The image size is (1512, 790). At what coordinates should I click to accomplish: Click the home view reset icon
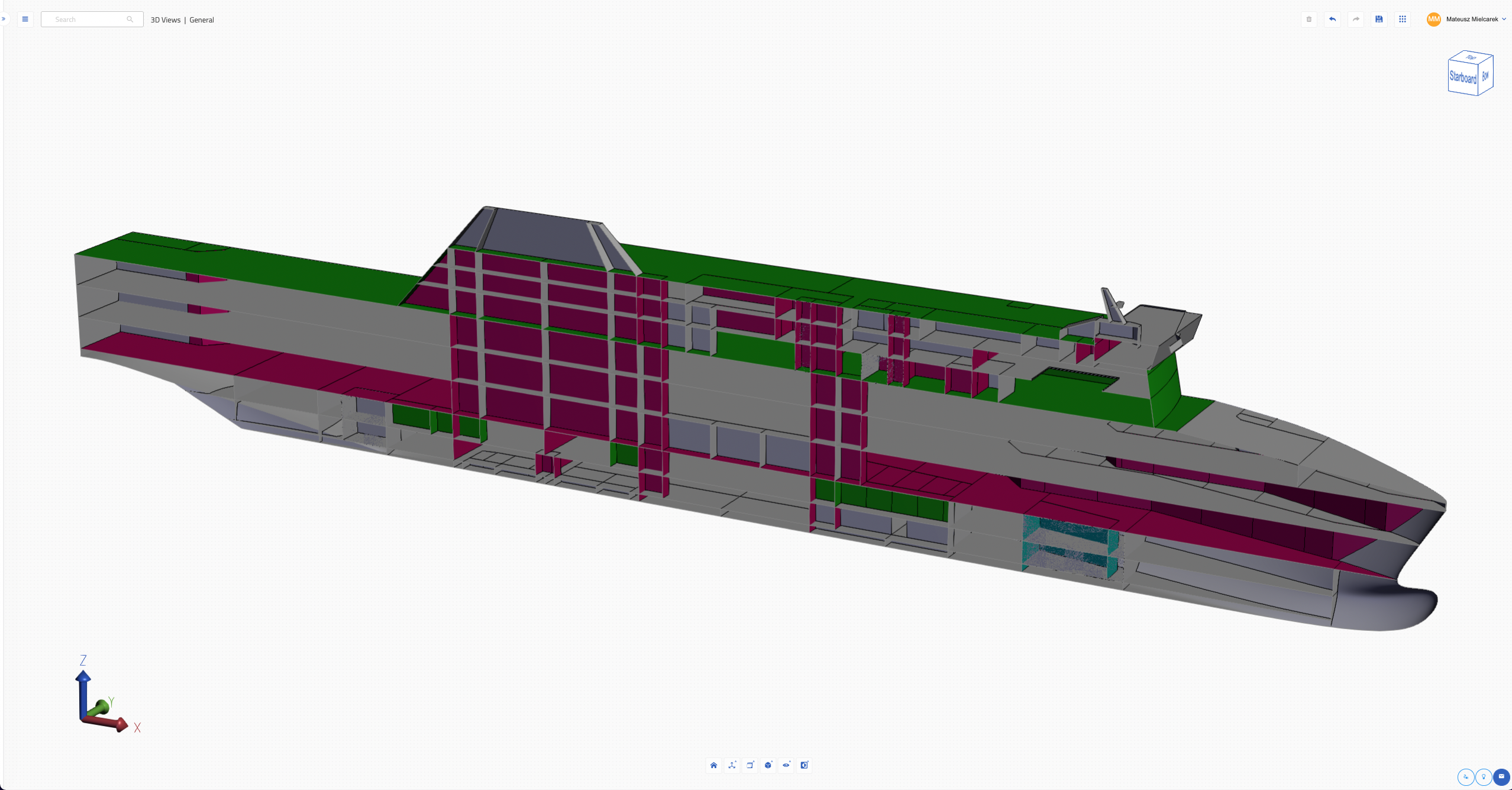pos(713,765)
